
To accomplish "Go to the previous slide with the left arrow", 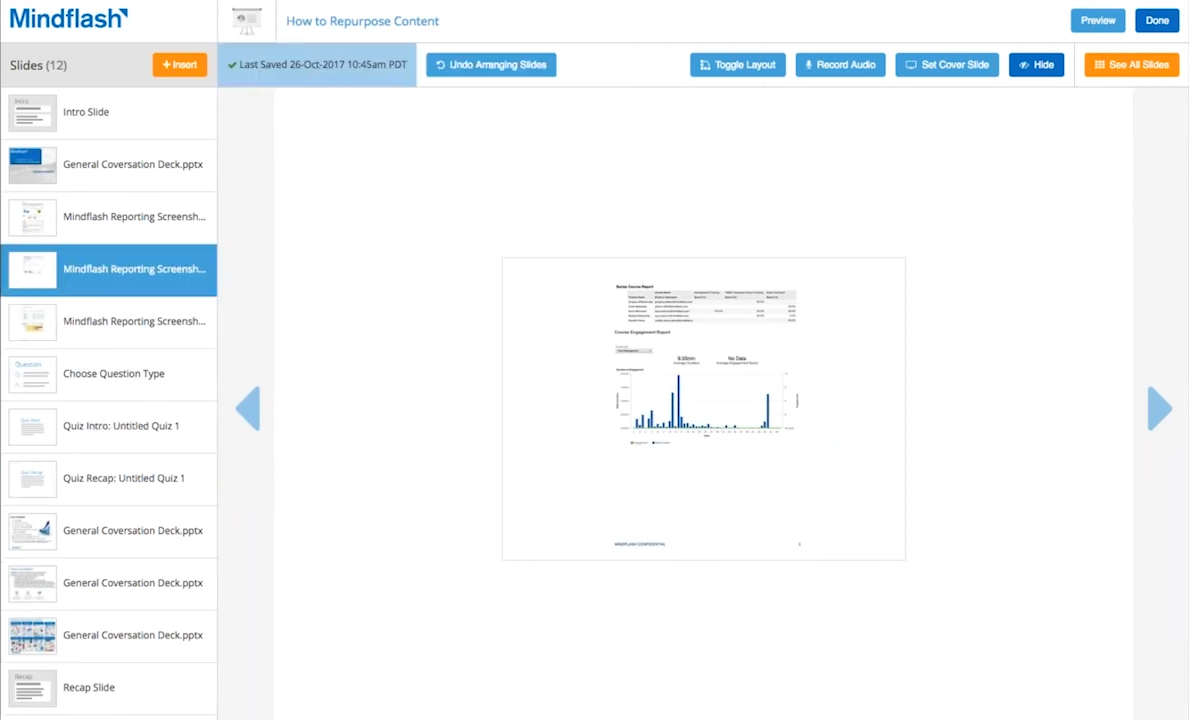I will click(x=248, y=408).
